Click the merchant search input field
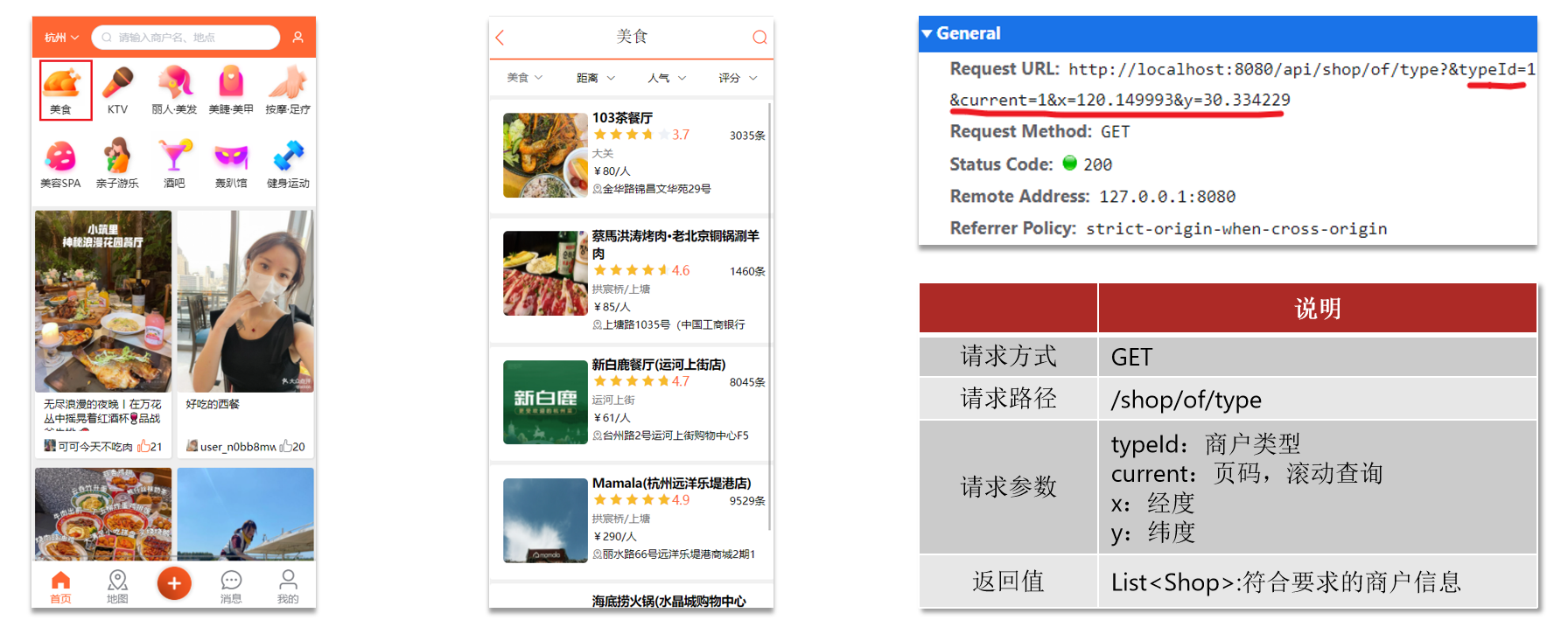 pos(185,38)
